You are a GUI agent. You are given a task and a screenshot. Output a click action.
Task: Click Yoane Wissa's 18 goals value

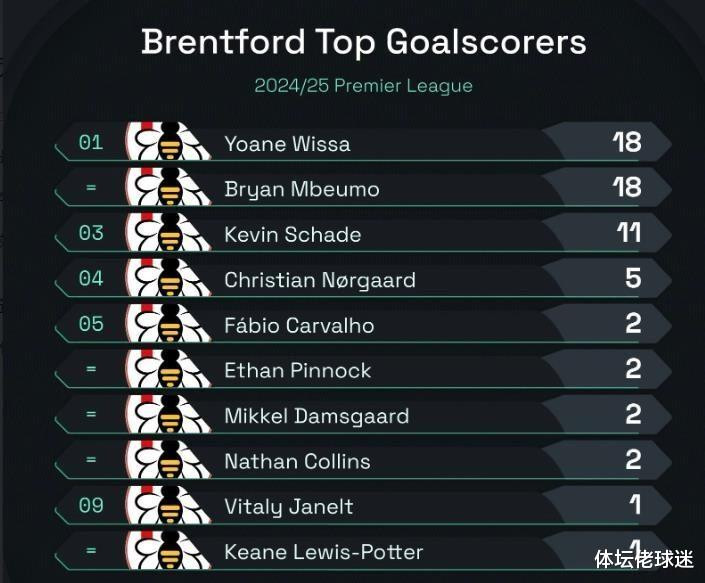[x=627, y=142]
